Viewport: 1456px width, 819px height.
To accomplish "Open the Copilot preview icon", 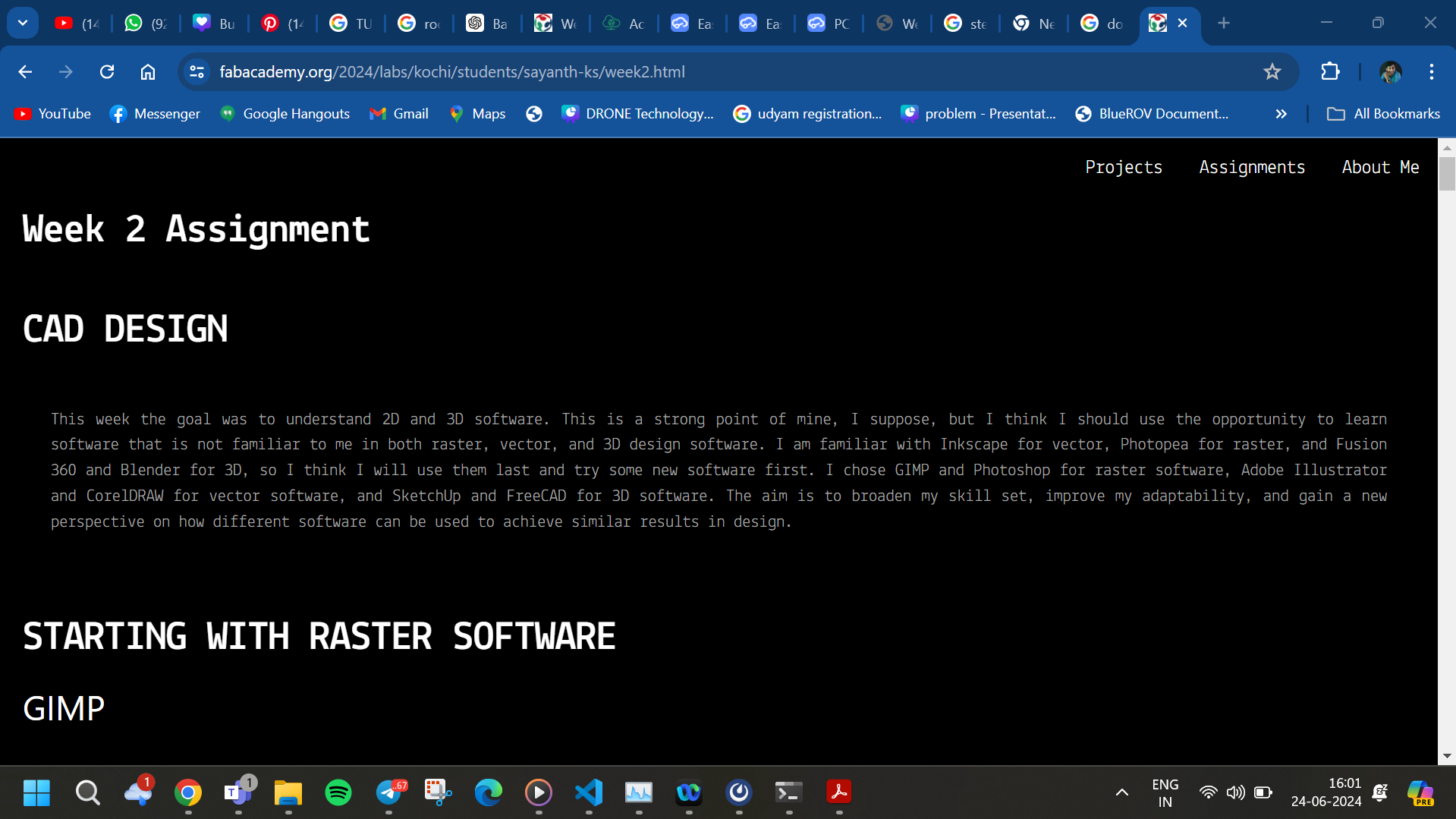I will coord(1420,792).
